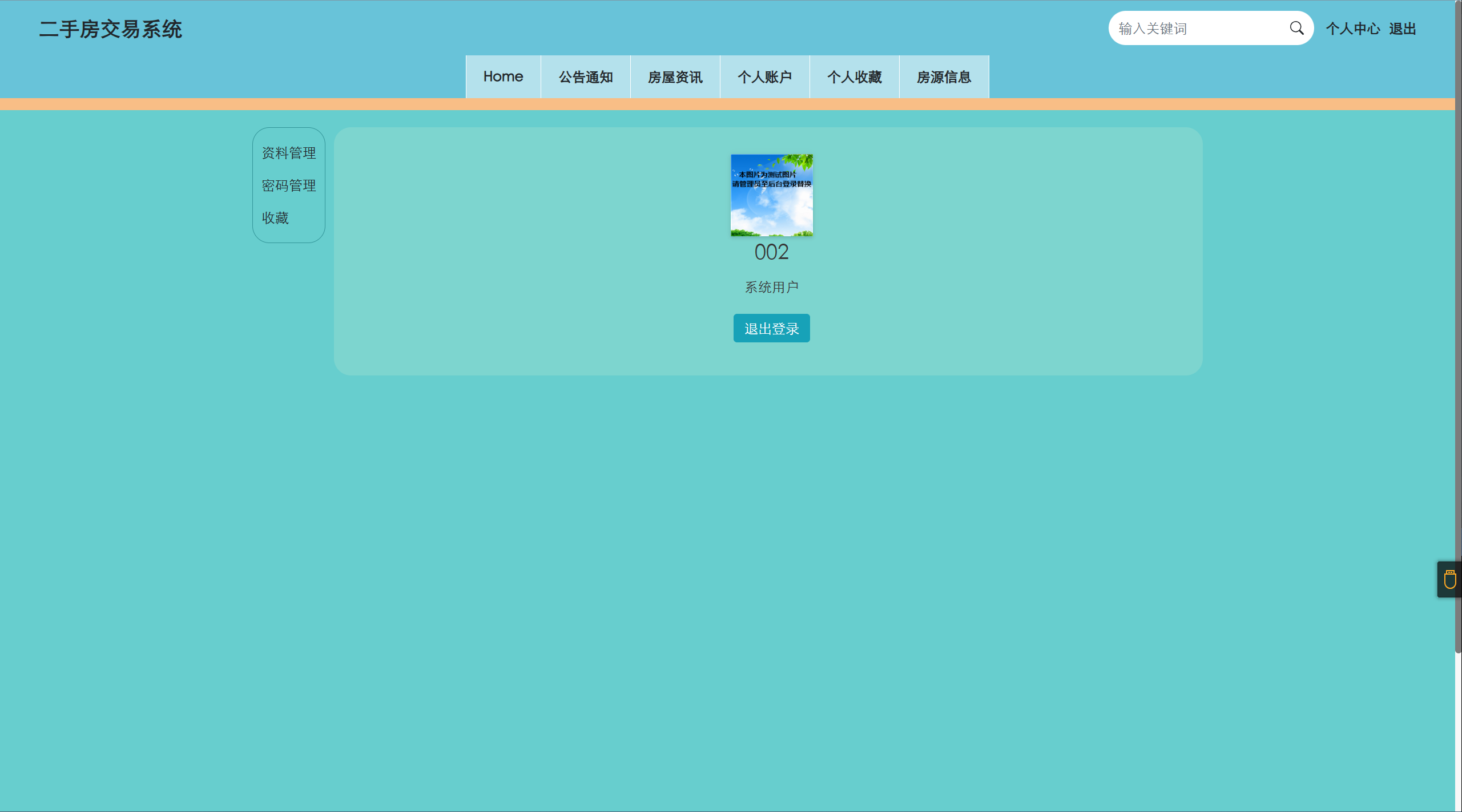Click the floating mouse widget icon
This screenshot has height=812, width=1462.
pyautogui.click(x=1449, y=580)
